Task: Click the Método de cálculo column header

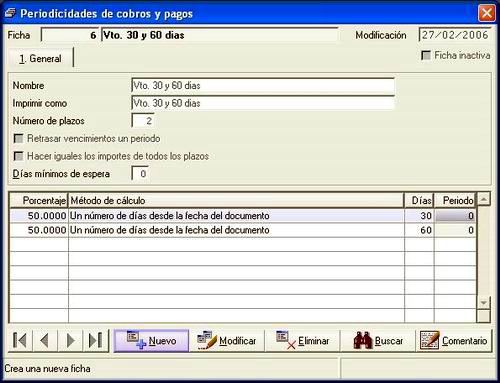Action: coord(236,200)
